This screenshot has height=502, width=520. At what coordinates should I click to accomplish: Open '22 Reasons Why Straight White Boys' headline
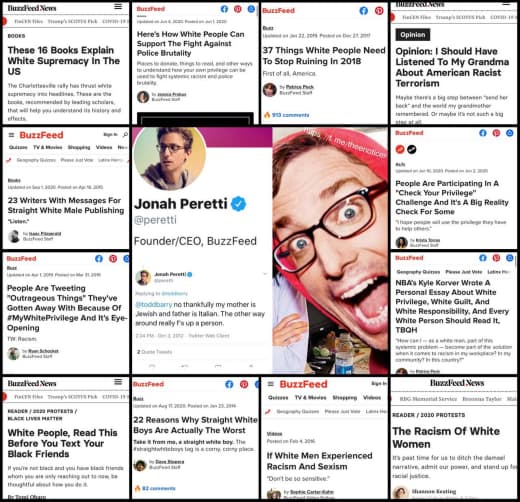(x=195, y=425)
